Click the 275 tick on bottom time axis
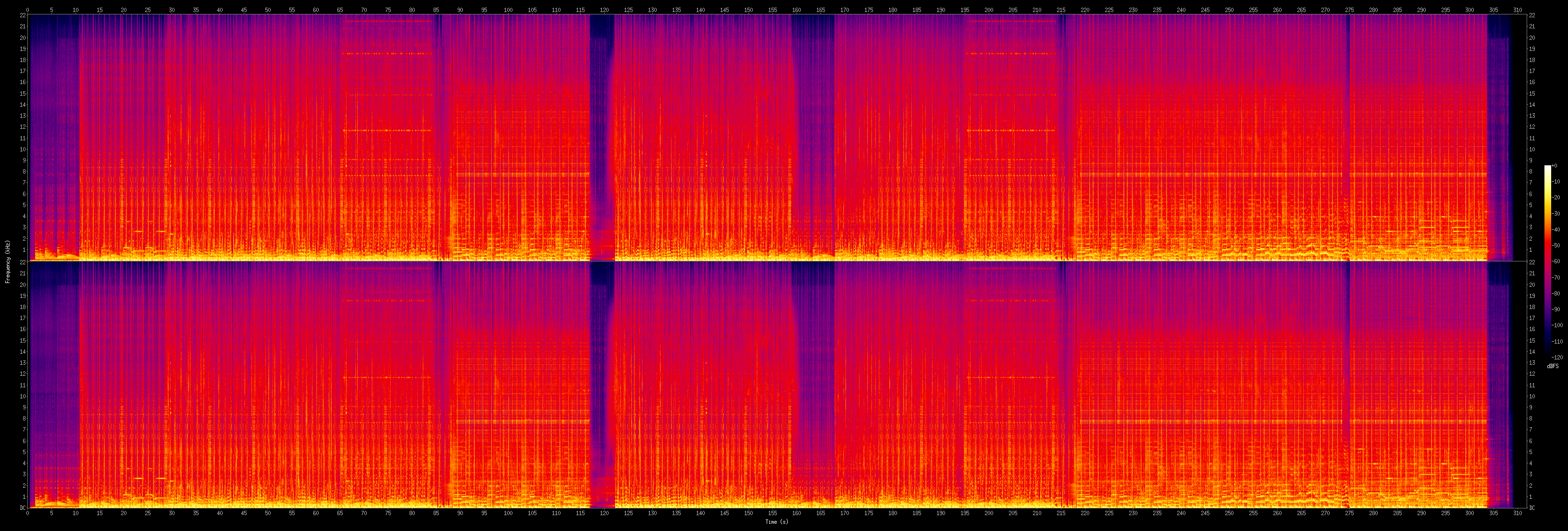 coord(1349,513)
